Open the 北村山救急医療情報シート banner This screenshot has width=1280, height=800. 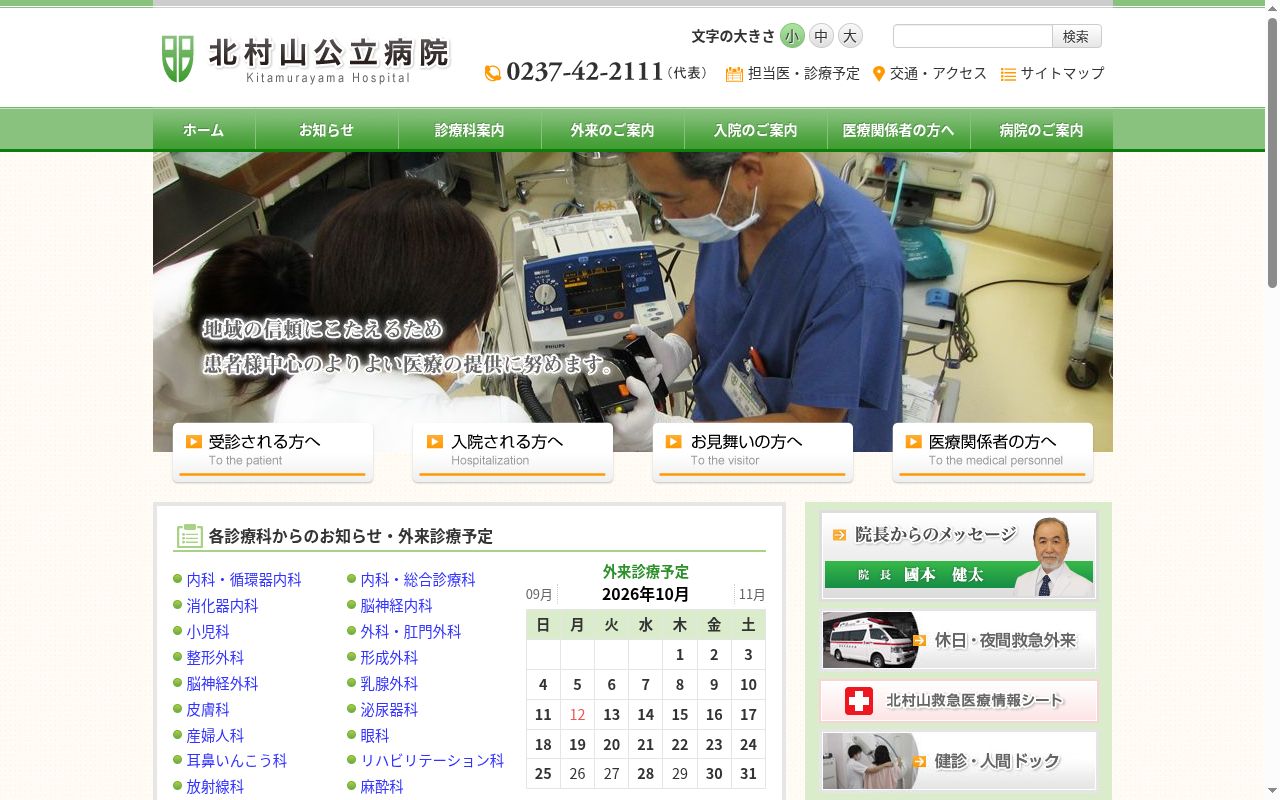959,701
